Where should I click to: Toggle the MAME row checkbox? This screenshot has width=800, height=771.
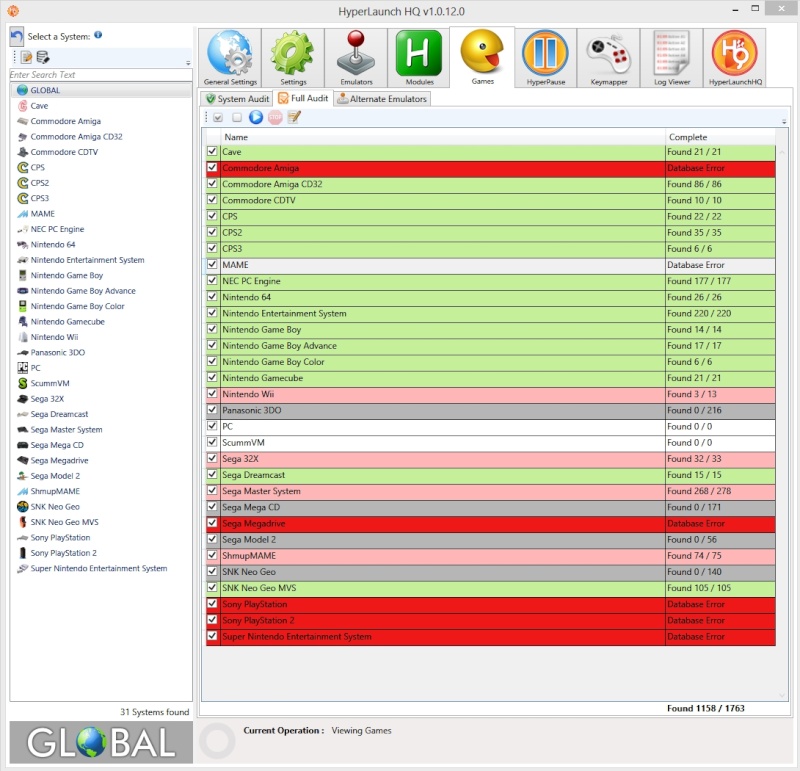point(212,264)
